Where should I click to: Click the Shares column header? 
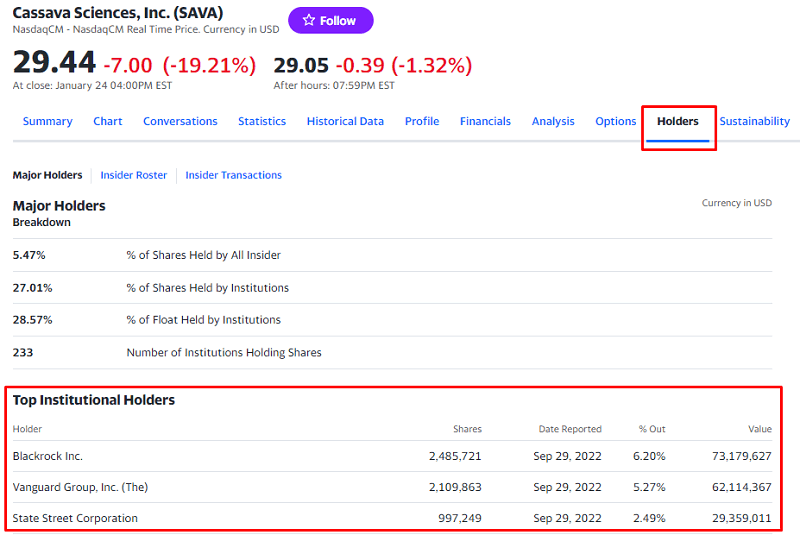[467, 429]
